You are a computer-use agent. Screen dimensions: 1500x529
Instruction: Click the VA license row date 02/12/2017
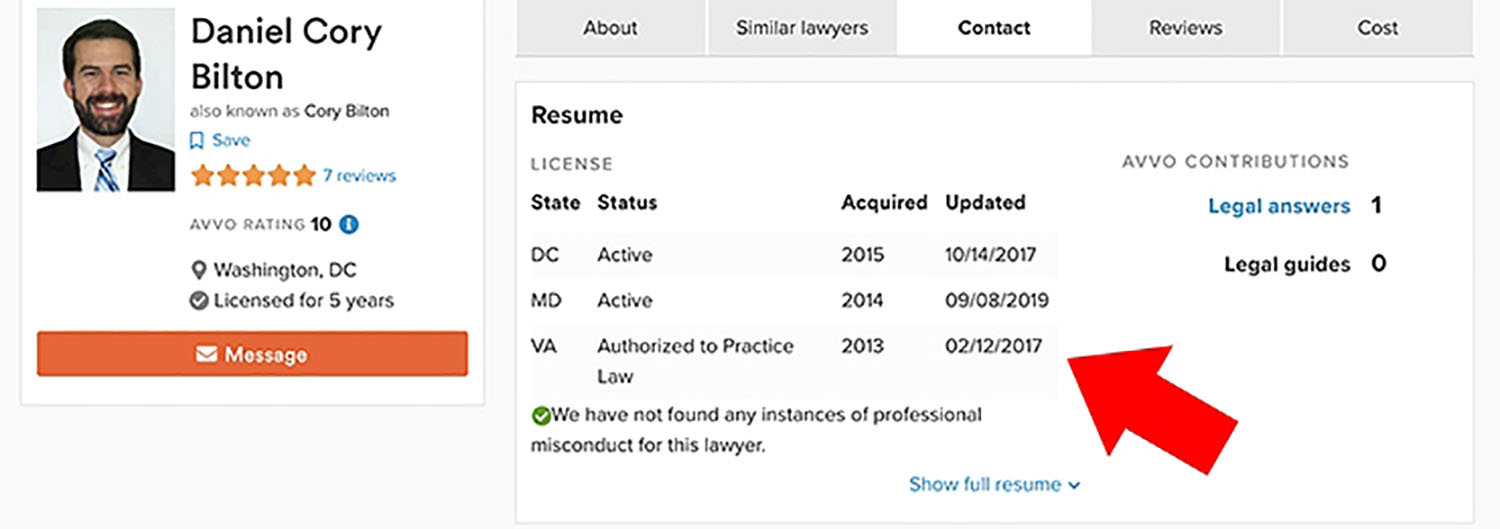pyautogui.click(x=993, y=346)
